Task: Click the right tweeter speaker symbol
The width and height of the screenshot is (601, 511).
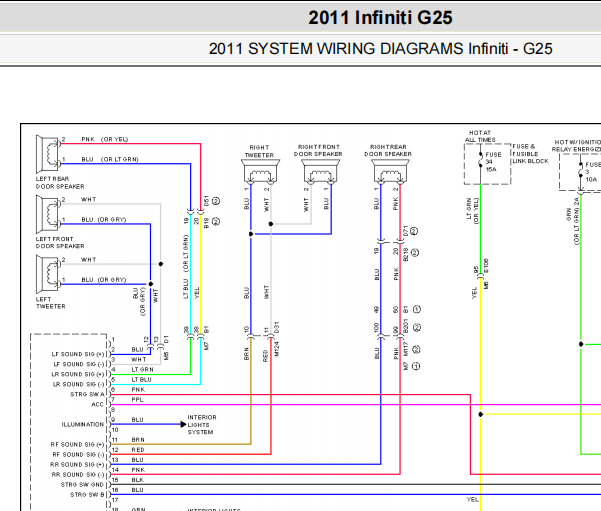Action: pos(259,176)
